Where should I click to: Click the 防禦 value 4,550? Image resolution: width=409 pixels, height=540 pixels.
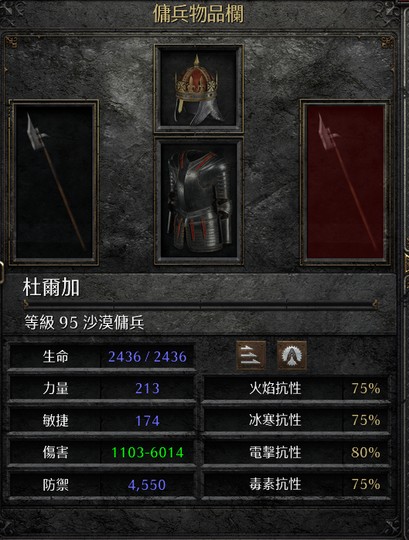(147, 485)
